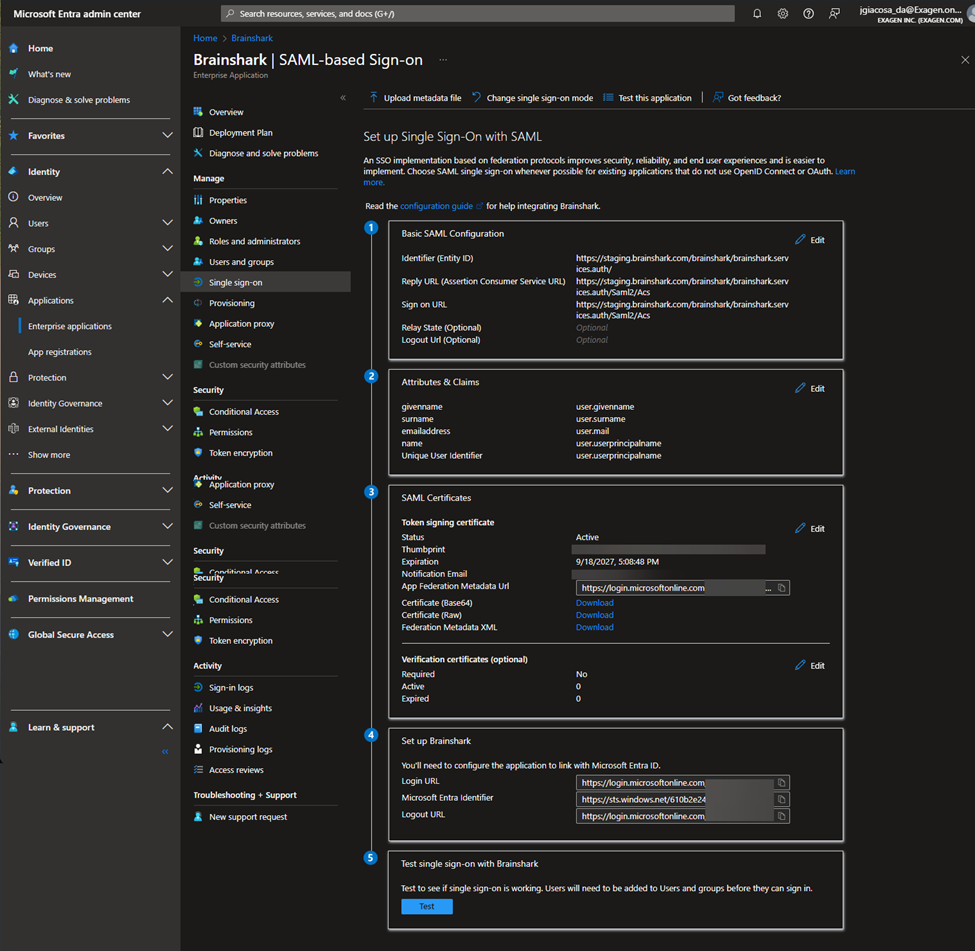This screenshot has width=975, height=951.
Task: Edit the Basic SAML Configuration section
Action: tap(810, 240)
